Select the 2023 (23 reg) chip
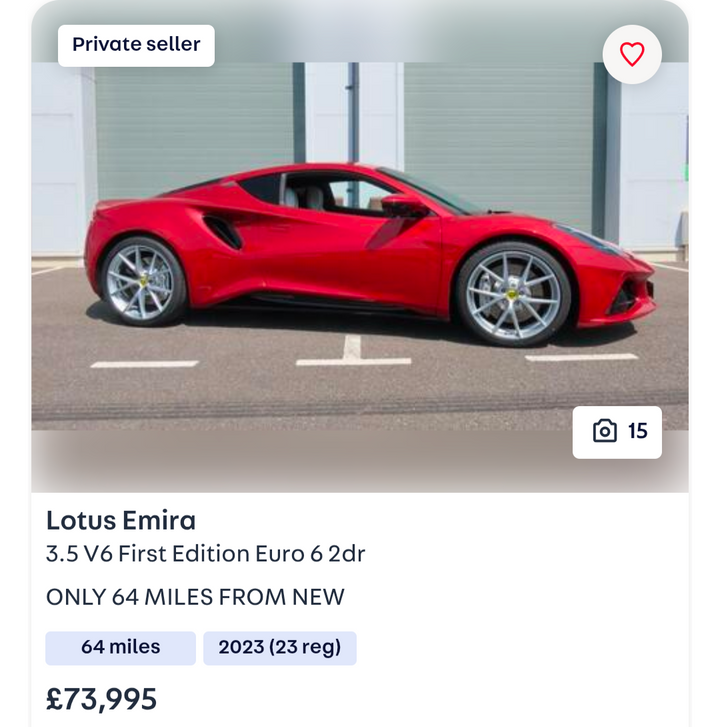720x727 pixels. click(x=280, y=648)
